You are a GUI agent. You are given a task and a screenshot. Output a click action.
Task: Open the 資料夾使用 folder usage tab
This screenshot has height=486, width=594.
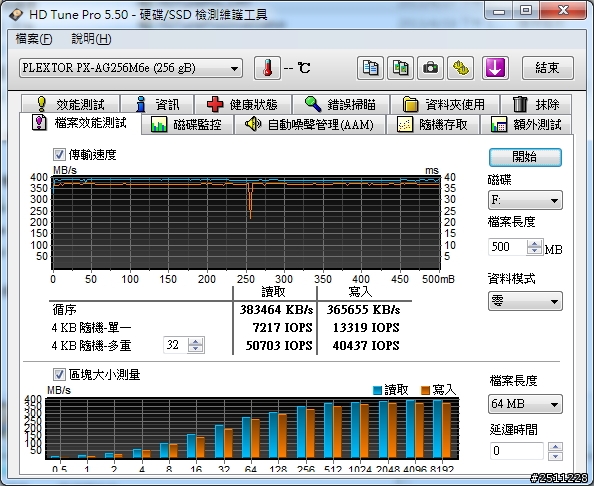click(444, 104)
